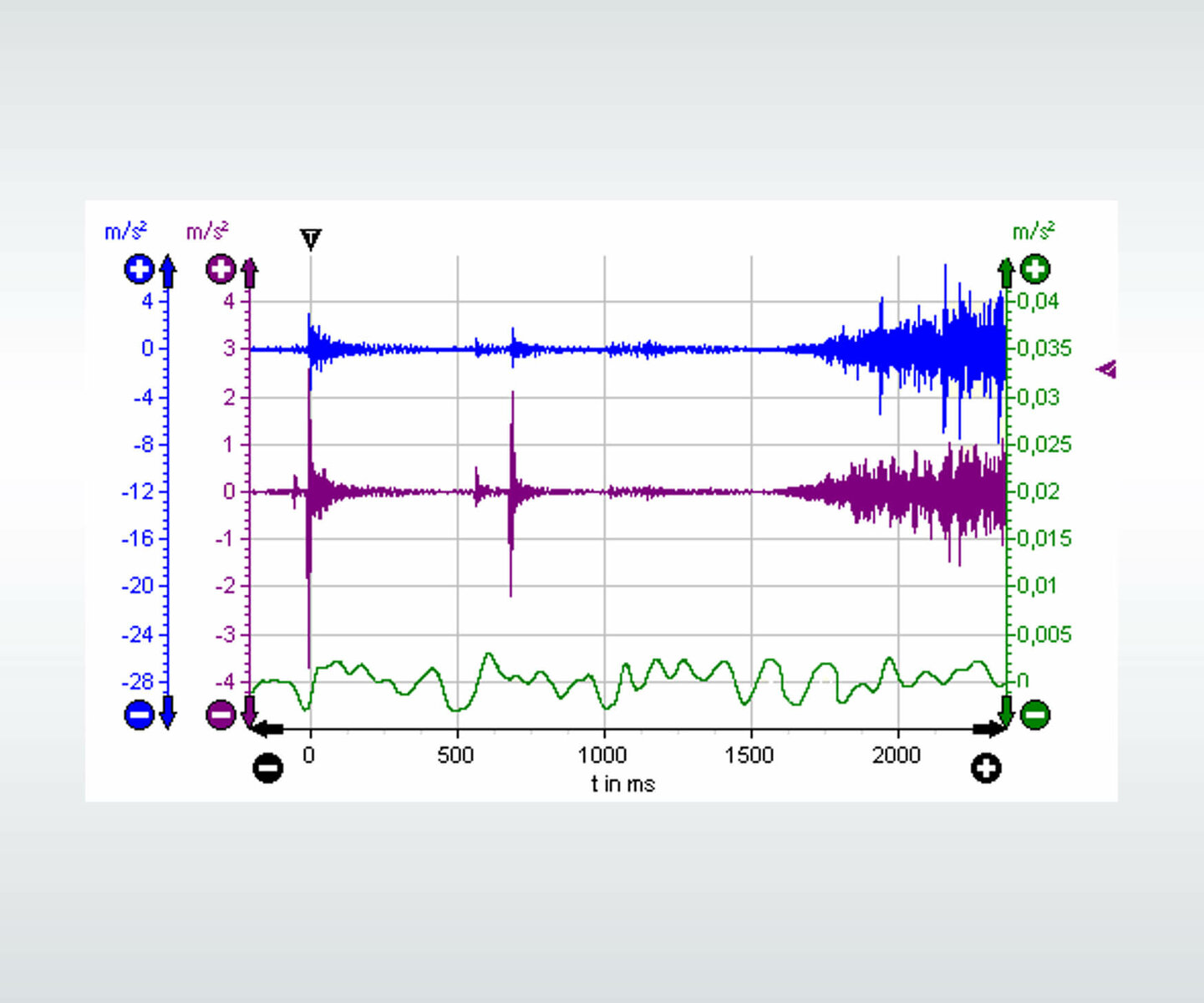Click the blue minus zoom icon
The image size is (1204, 1003).
(x=140, y=715)
